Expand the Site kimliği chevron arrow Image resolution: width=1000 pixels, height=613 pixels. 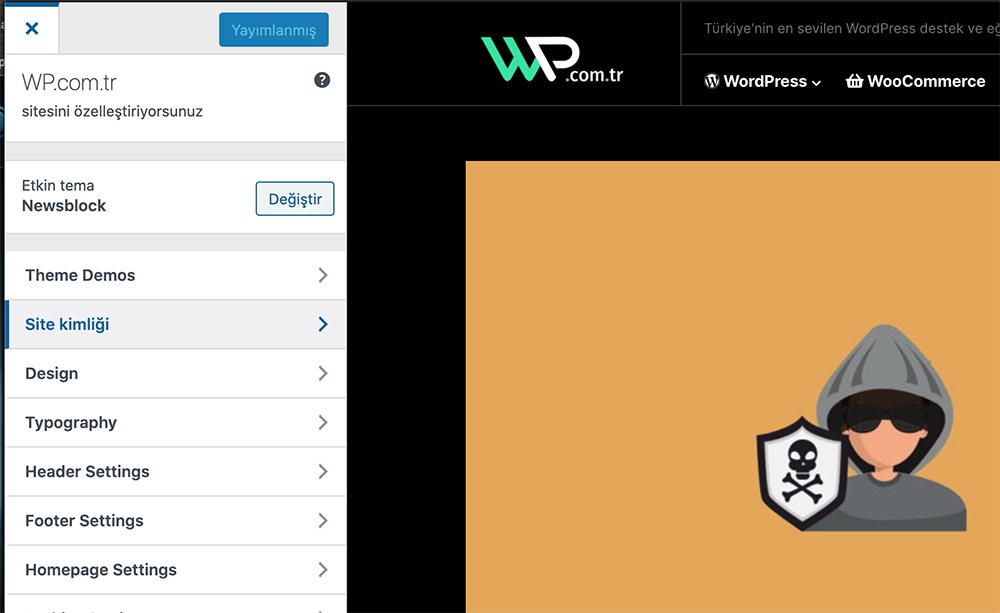323,324
